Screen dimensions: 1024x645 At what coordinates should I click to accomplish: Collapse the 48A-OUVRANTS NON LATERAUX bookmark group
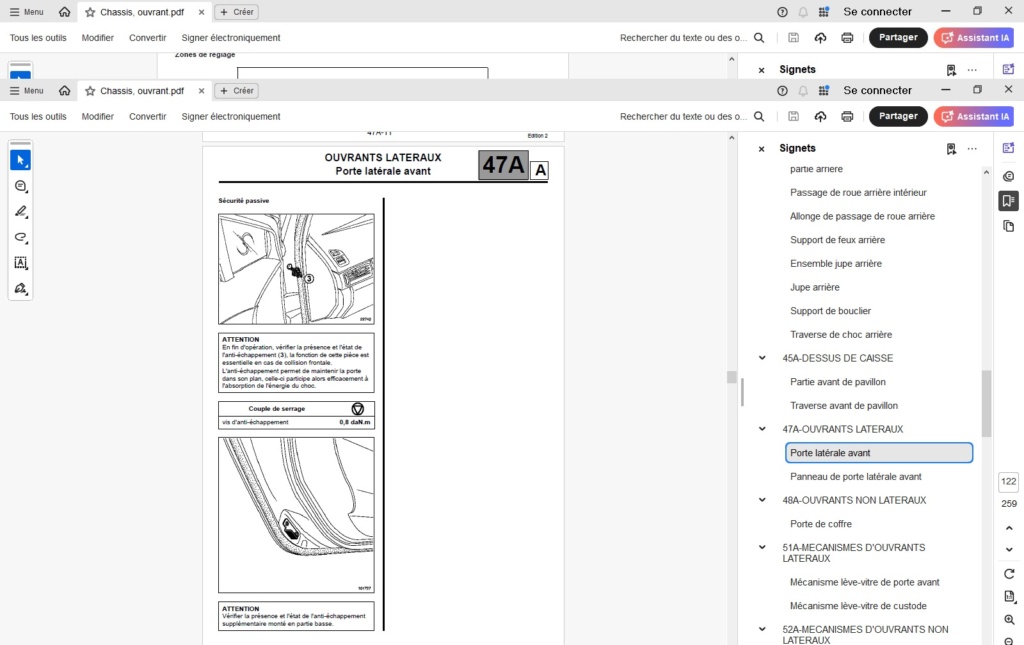tap(762, 500)
